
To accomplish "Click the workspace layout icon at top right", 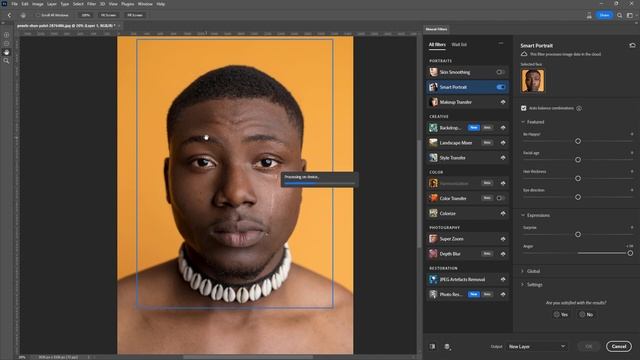I will [x=630, y=15].
